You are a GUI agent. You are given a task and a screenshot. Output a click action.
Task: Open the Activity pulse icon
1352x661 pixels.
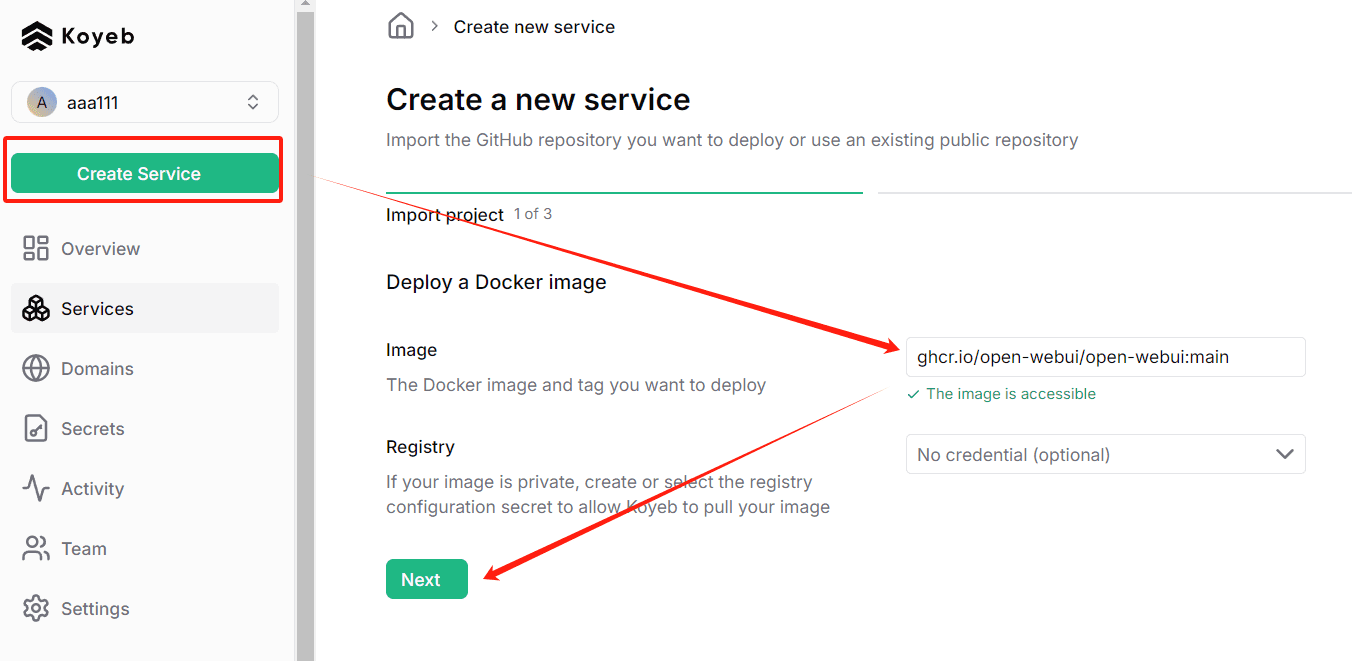tap(36, 488)
